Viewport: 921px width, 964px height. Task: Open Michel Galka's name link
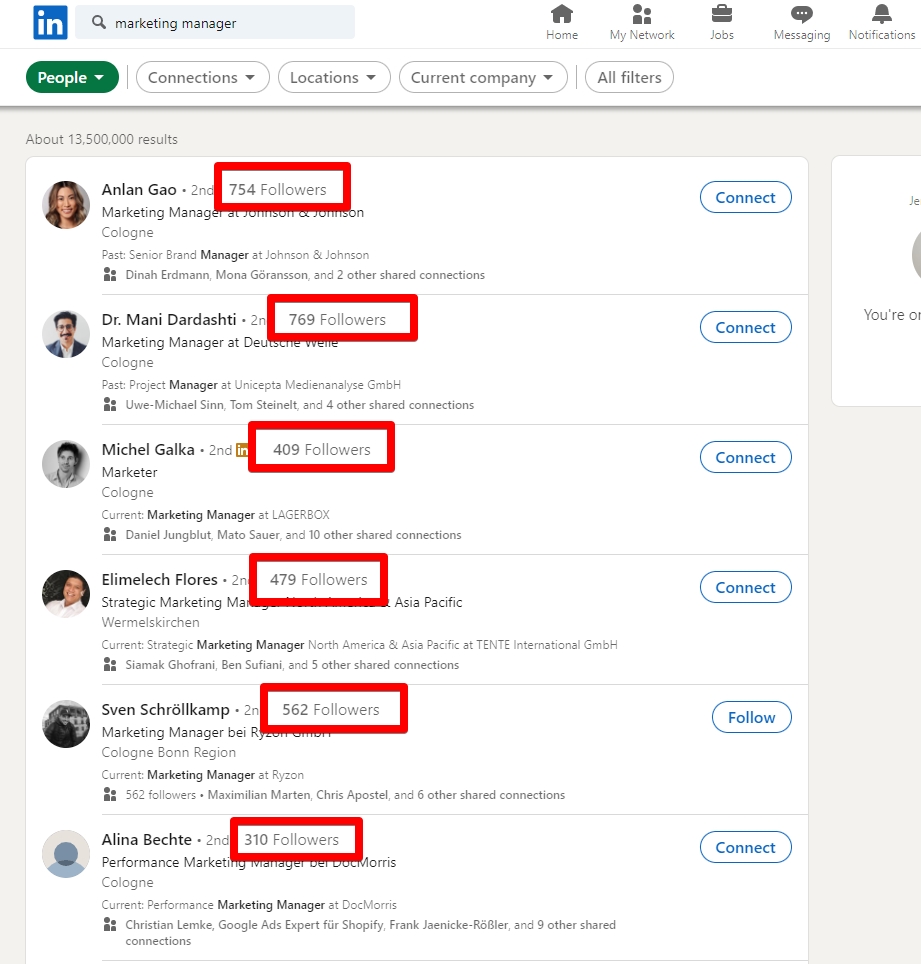coord(148,450)
